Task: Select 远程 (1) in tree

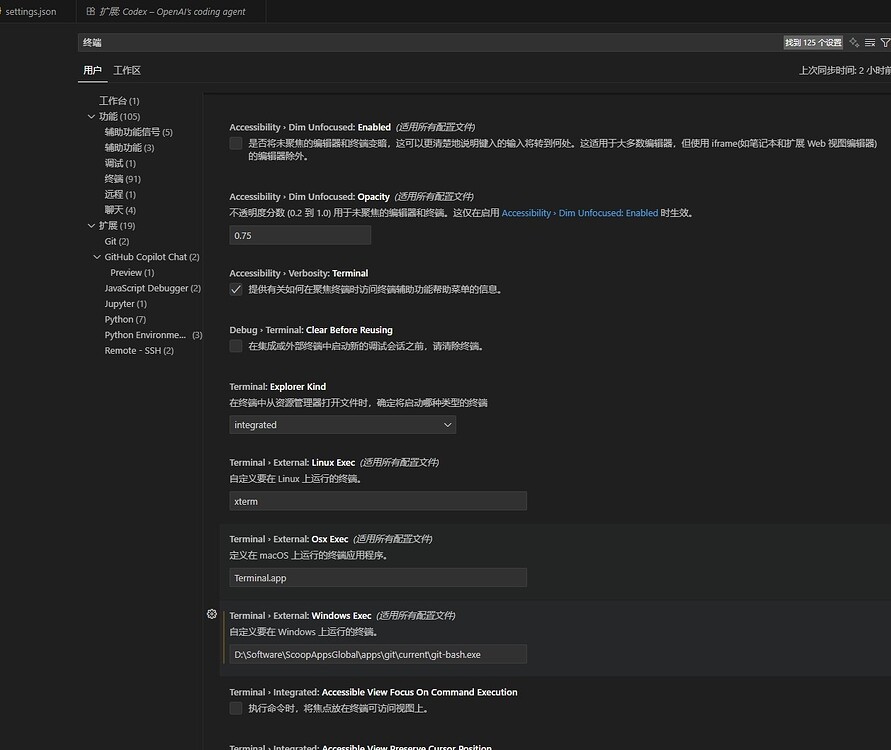Action: pos(120,194)
